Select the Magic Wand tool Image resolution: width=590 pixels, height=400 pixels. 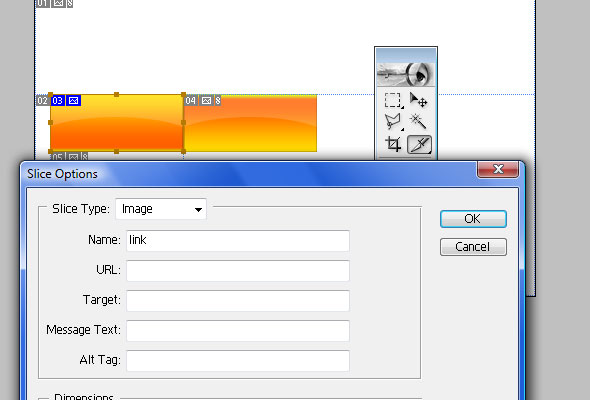[x=418, y=122]
